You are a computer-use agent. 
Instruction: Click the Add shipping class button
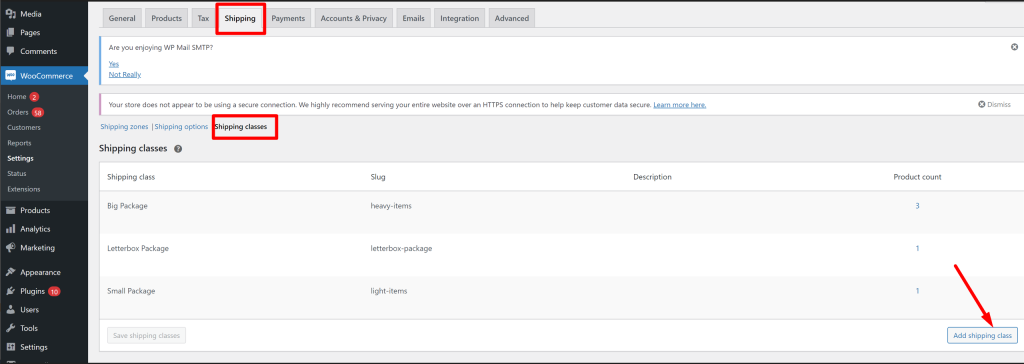[x=982, y=335]
